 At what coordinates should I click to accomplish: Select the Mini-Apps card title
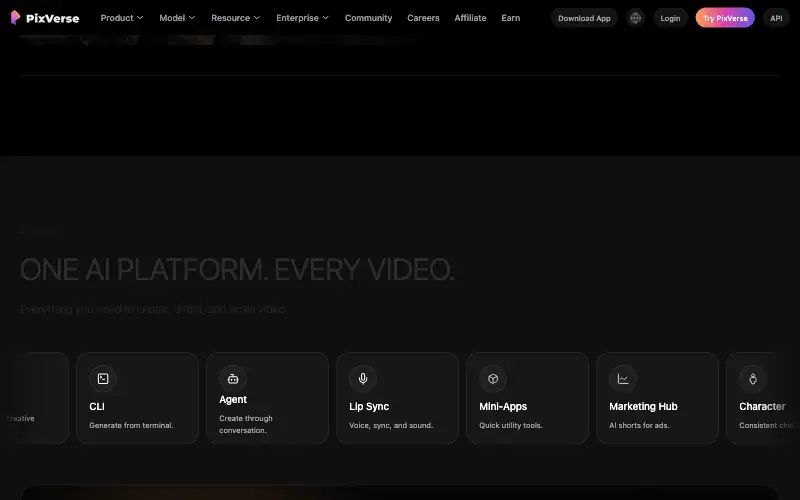503,407
